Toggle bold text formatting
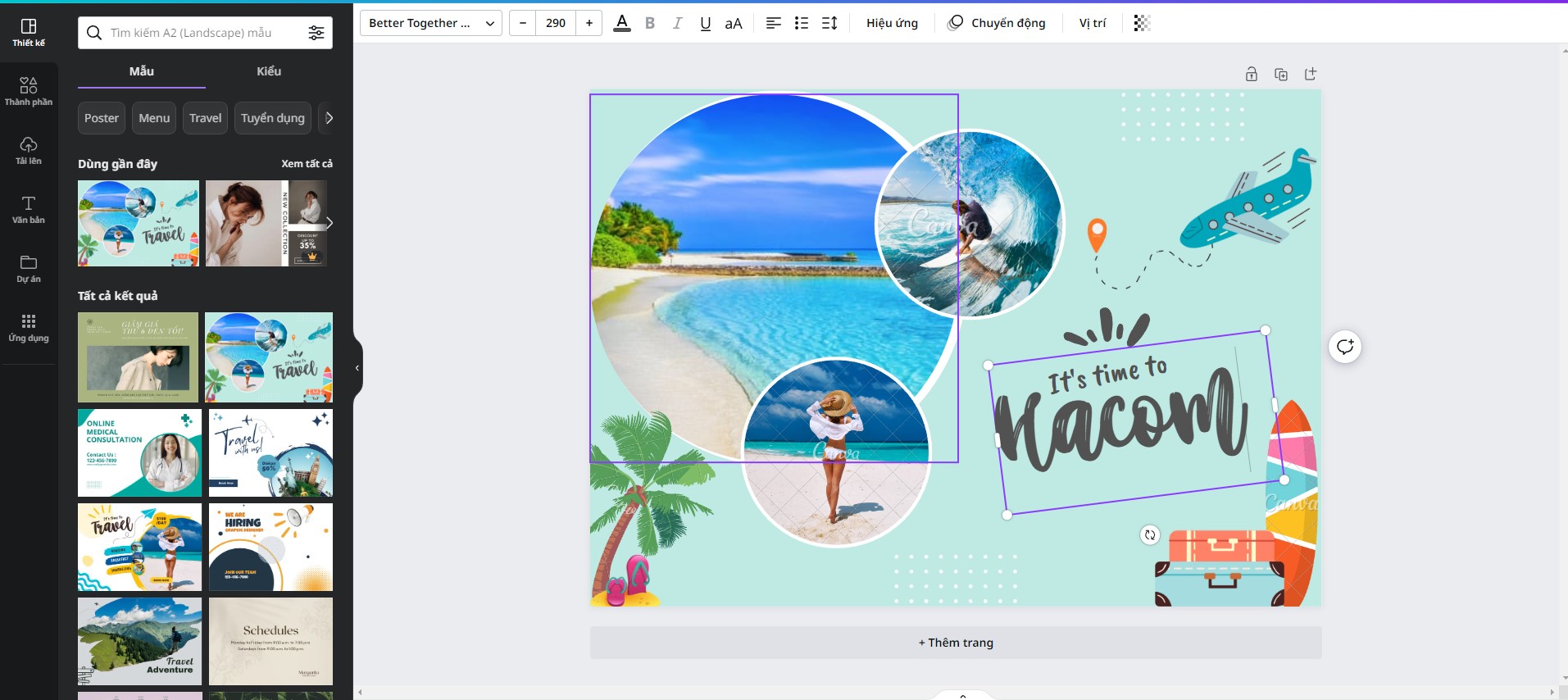Viewport: 1568px width, 700px height. pos(650,23)
